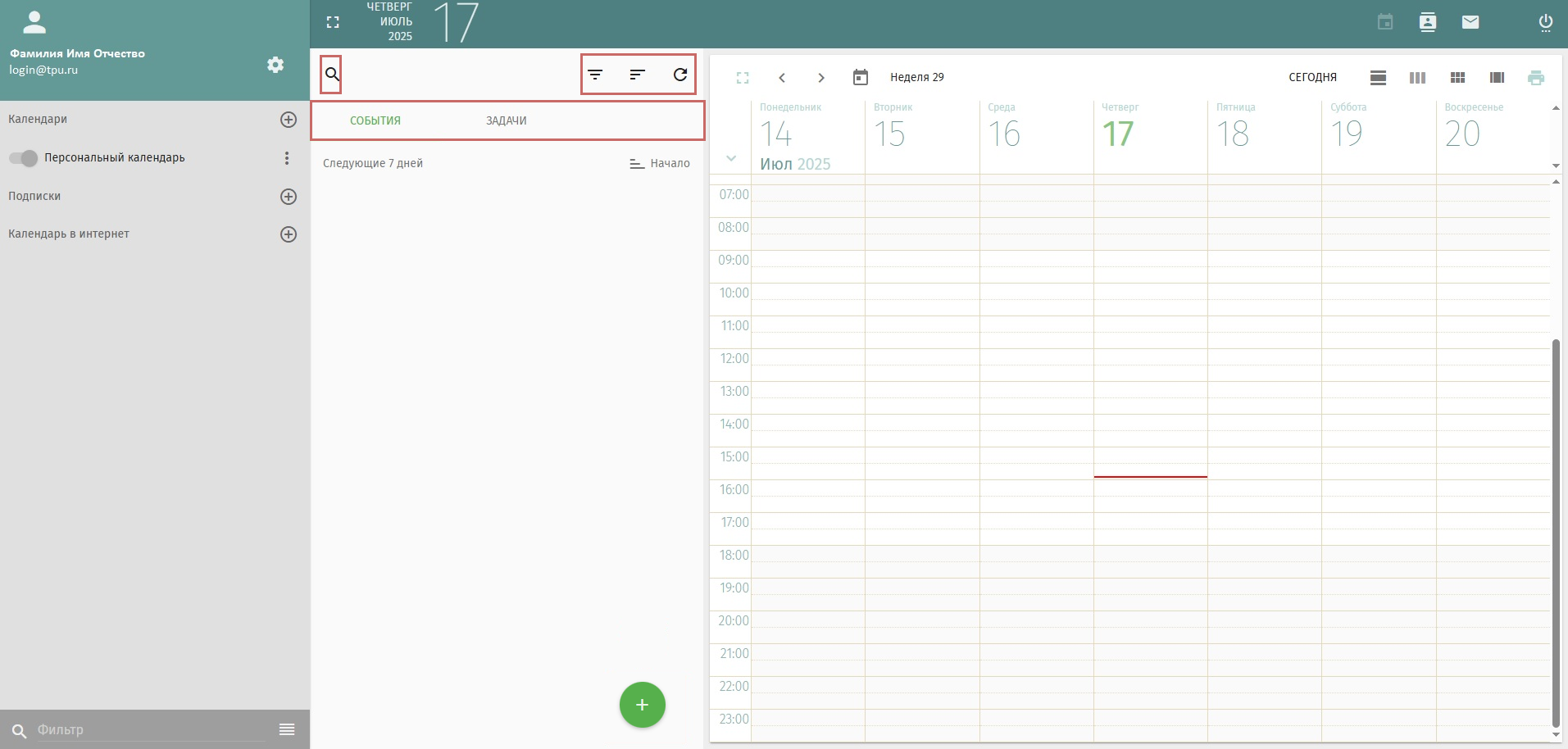Switch to the Задачи tab

tap(507, 120)
